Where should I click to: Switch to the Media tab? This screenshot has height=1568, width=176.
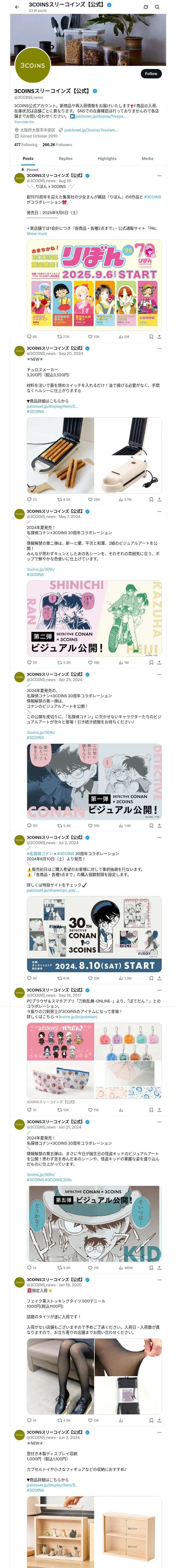click(x=148, y=158)
